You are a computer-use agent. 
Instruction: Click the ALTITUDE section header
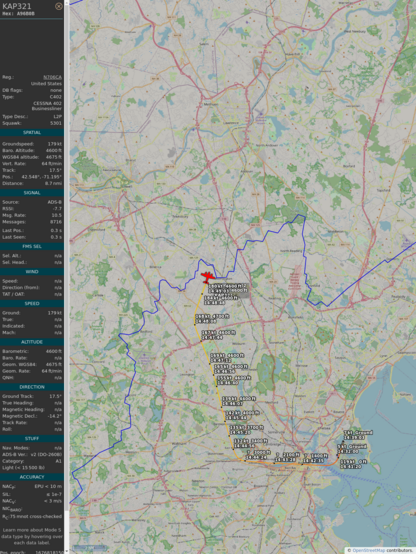[32, 342]
